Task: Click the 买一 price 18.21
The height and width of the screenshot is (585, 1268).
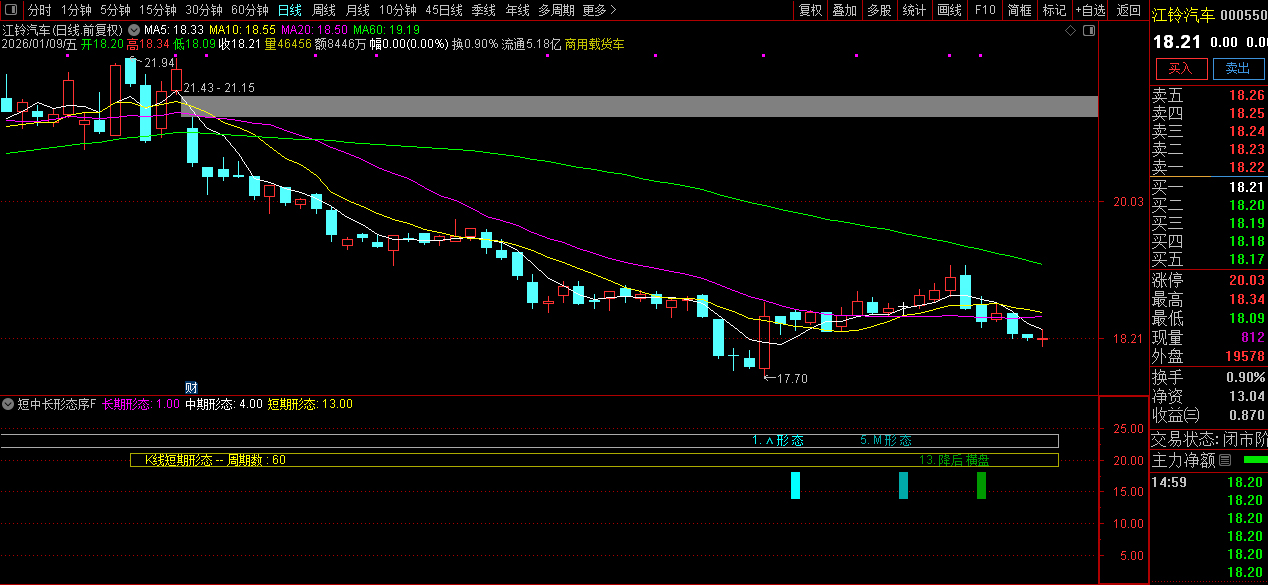Action: click(1246, 187)
